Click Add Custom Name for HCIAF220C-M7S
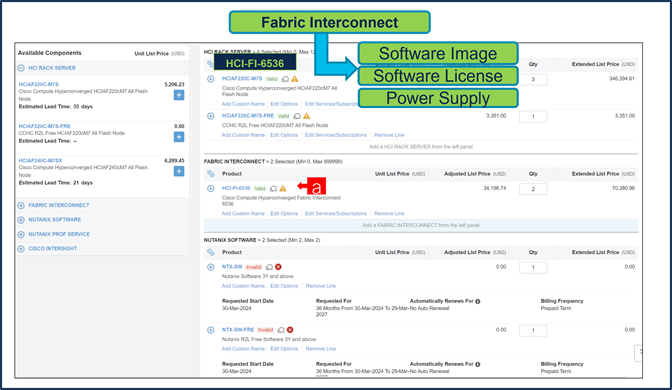This screenshot has height=390, width=672. 243,104
